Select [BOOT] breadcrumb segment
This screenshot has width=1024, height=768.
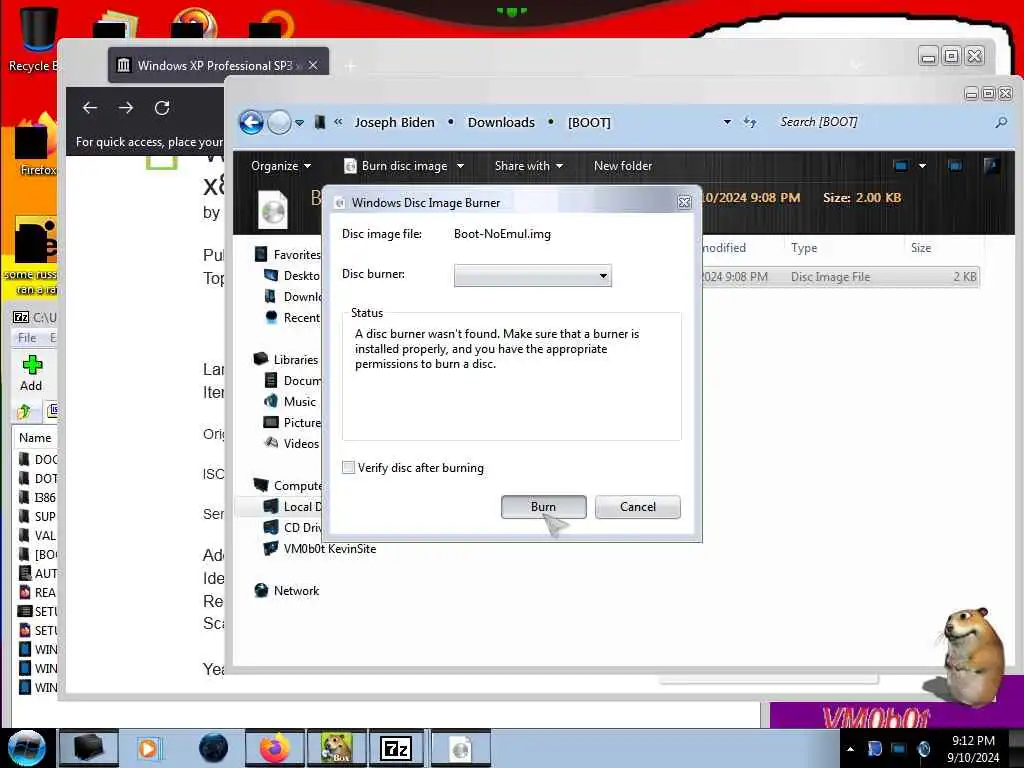[589, 122]
